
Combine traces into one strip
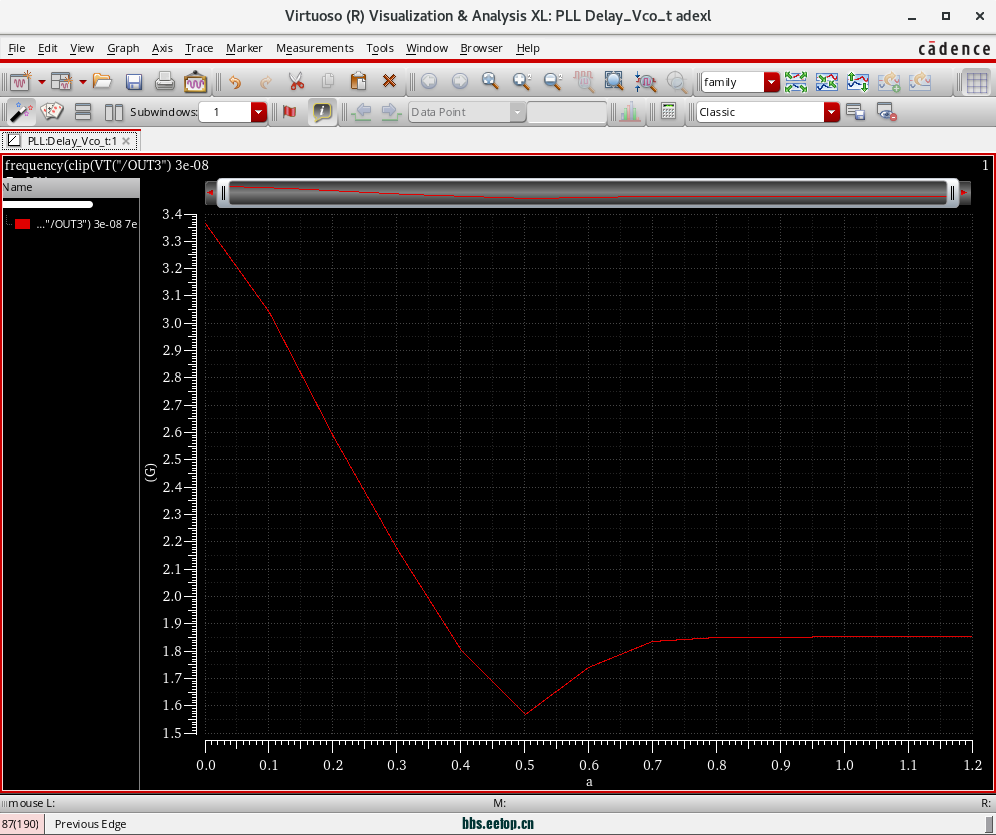(x=827, y=81)
